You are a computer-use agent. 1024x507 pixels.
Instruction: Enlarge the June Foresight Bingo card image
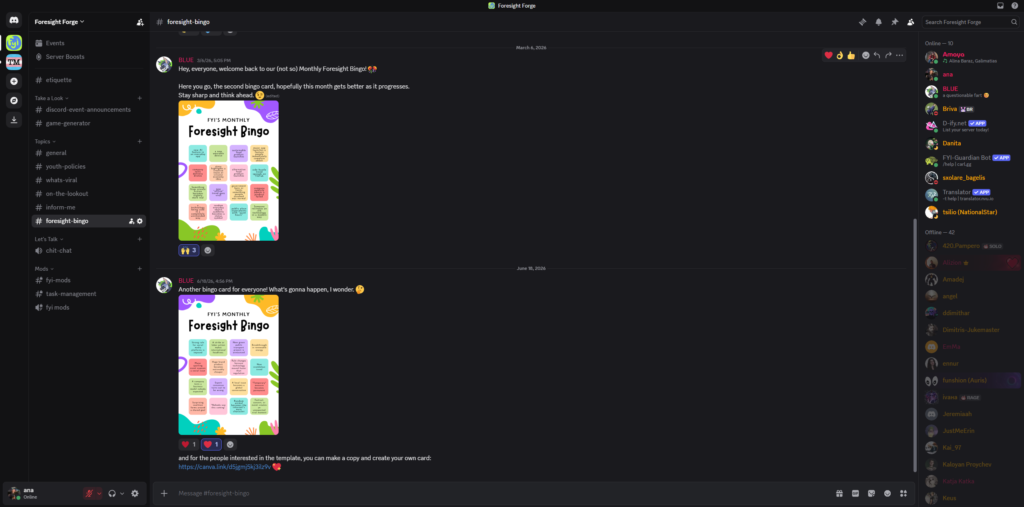click(229, 365)
